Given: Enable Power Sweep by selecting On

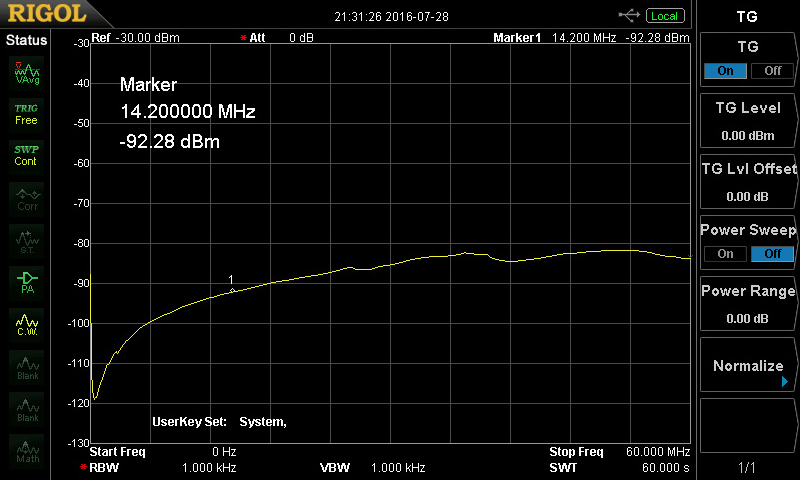Looking at the screenshot, I should (x=725, y=254).
